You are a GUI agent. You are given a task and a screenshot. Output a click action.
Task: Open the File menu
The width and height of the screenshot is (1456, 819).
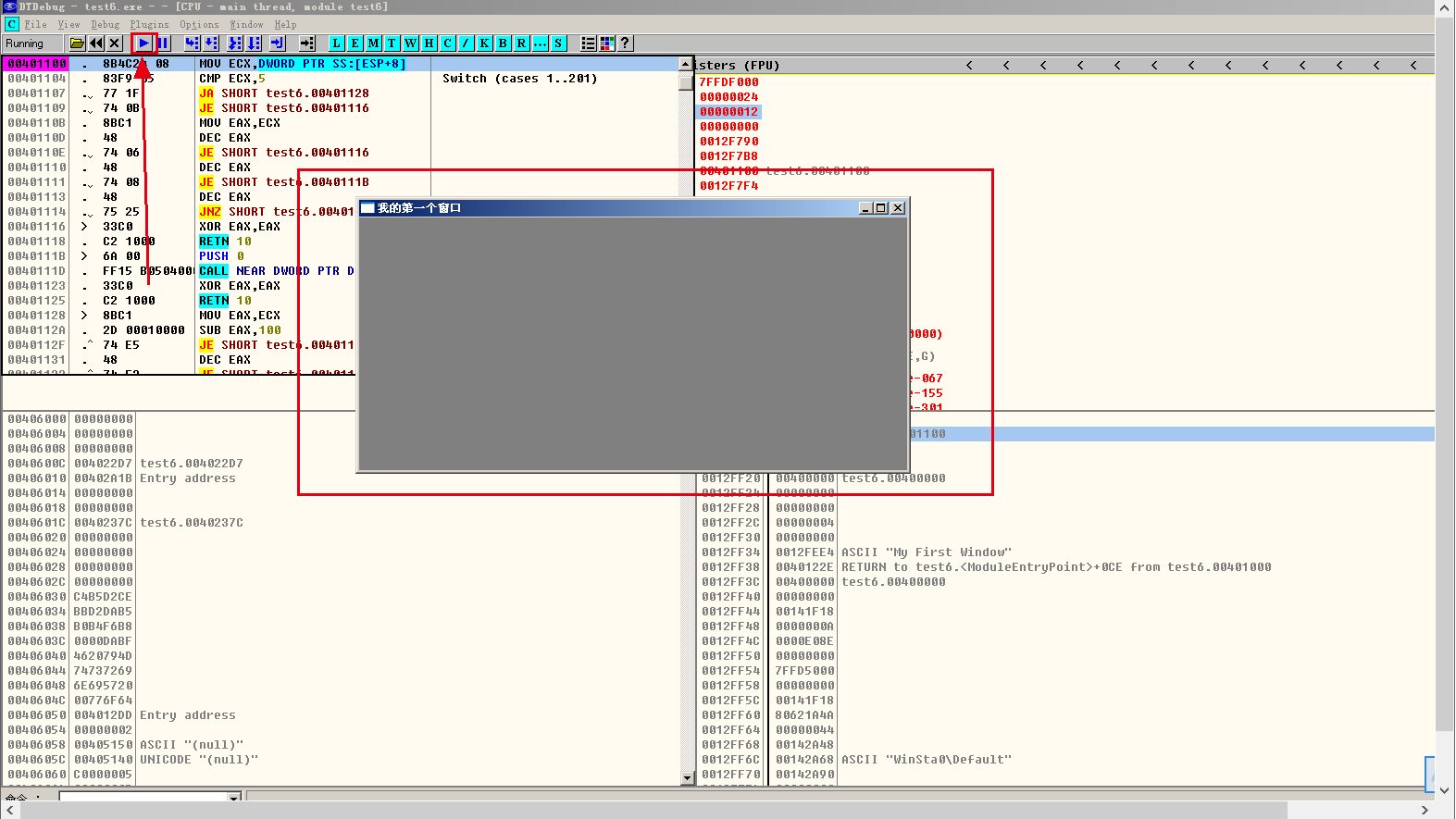click(x=35, y=25)
